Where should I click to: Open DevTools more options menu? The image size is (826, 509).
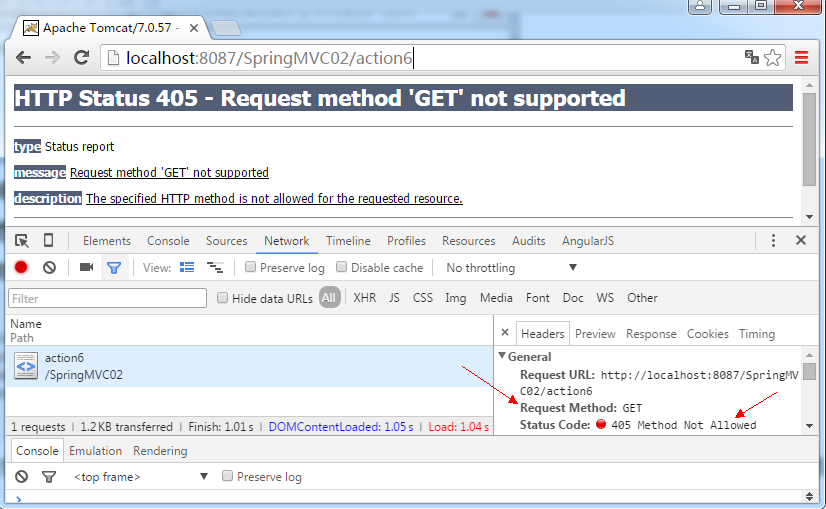(773, 241)
